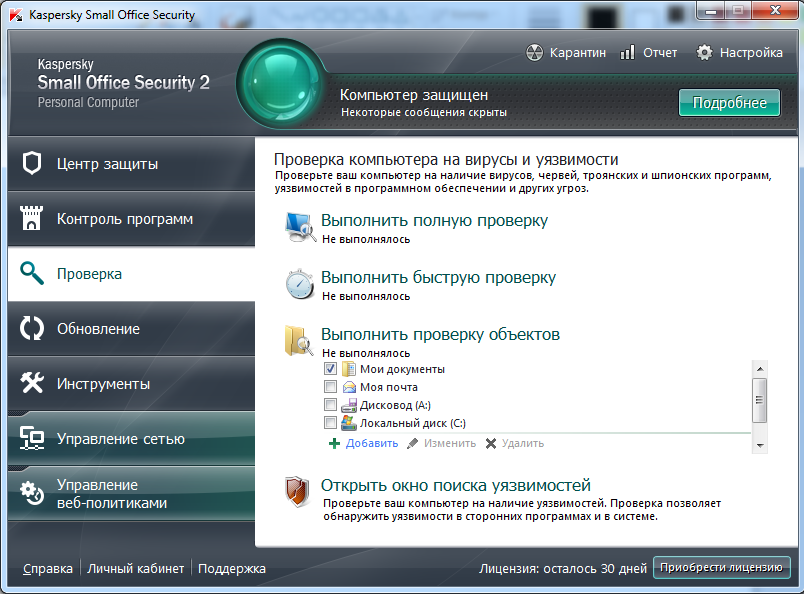Screen dimensions: 804x594
Task: Click the pencil icon next to Изменить
Action: pyautogui.click(x=412, y=443)
